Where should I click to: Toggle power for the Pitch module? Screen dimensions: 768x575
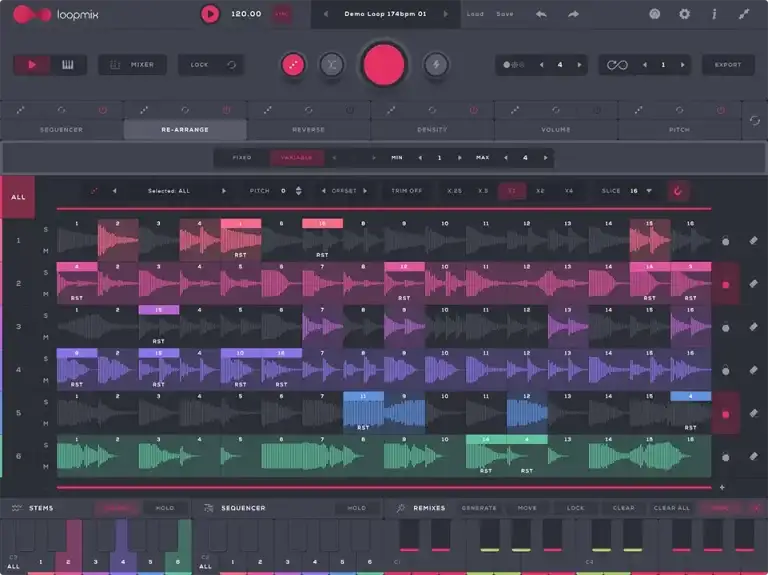[720, 110]
